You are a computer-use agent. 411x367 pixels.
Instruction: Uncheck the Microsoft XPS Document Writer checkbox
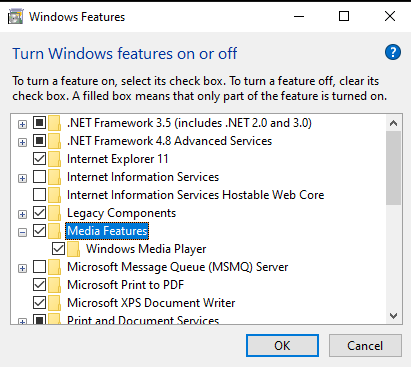pyautogui.click(x=39, y=303)
